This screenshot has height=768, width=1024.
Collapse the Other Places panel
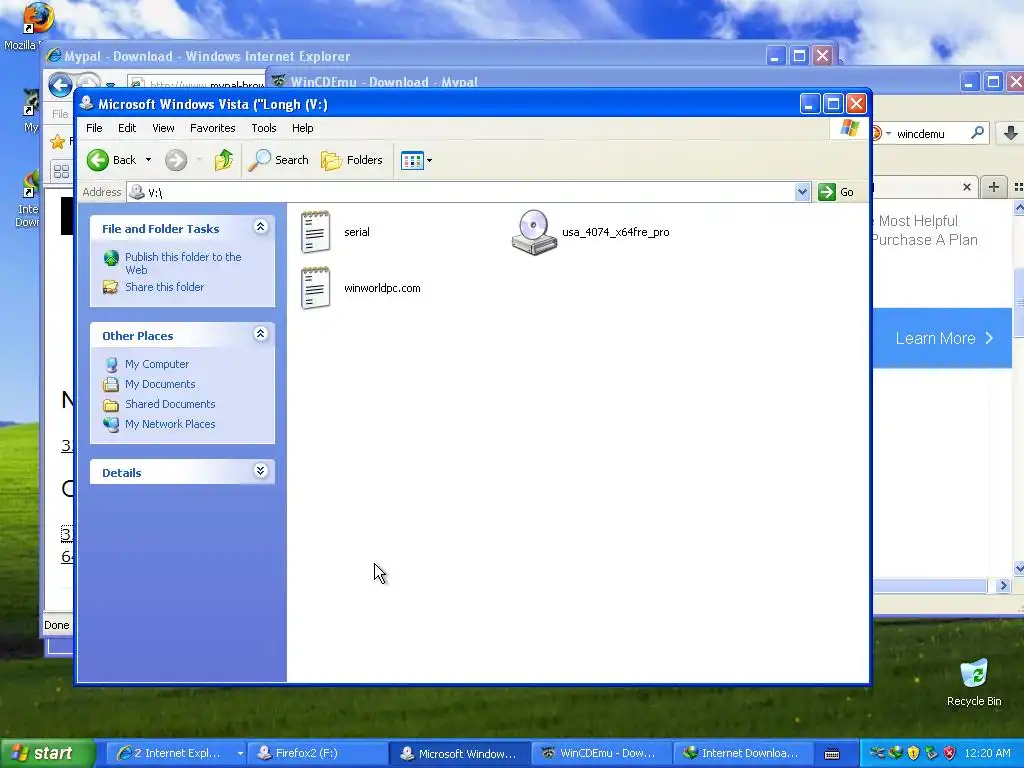260,334
